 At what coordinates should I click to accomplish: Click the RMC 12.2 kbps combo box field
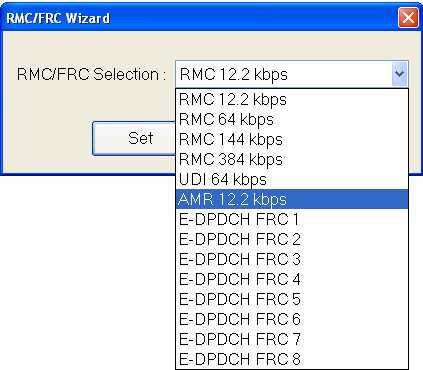pyautogui.click(x=292, y=74)
